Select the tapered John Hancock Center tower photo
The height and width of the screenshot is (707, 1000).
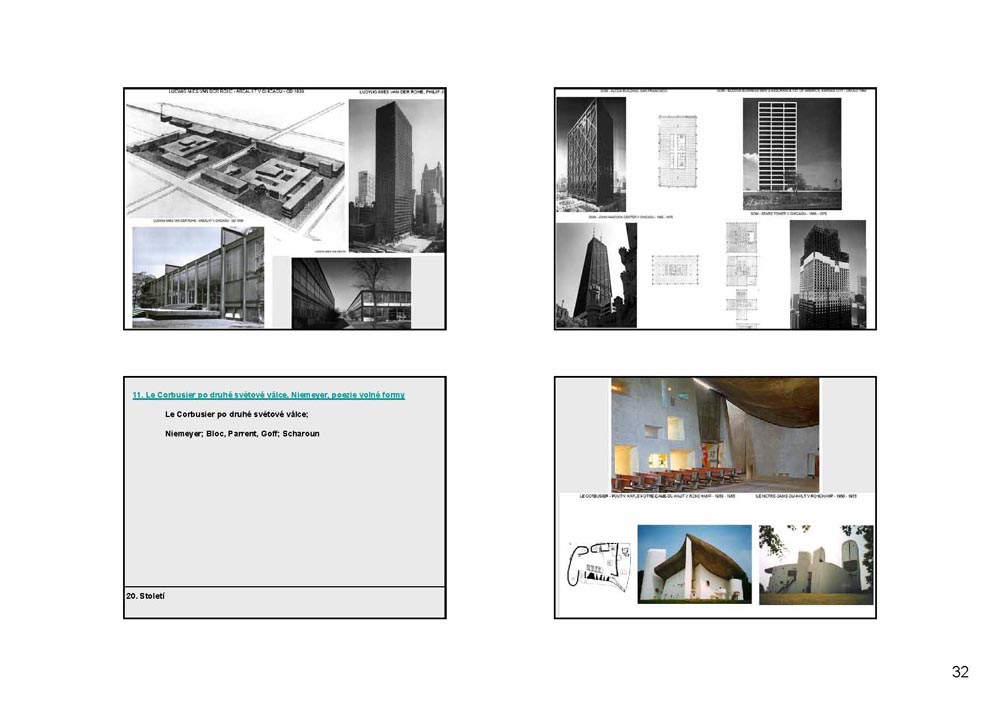click(596, 275)
